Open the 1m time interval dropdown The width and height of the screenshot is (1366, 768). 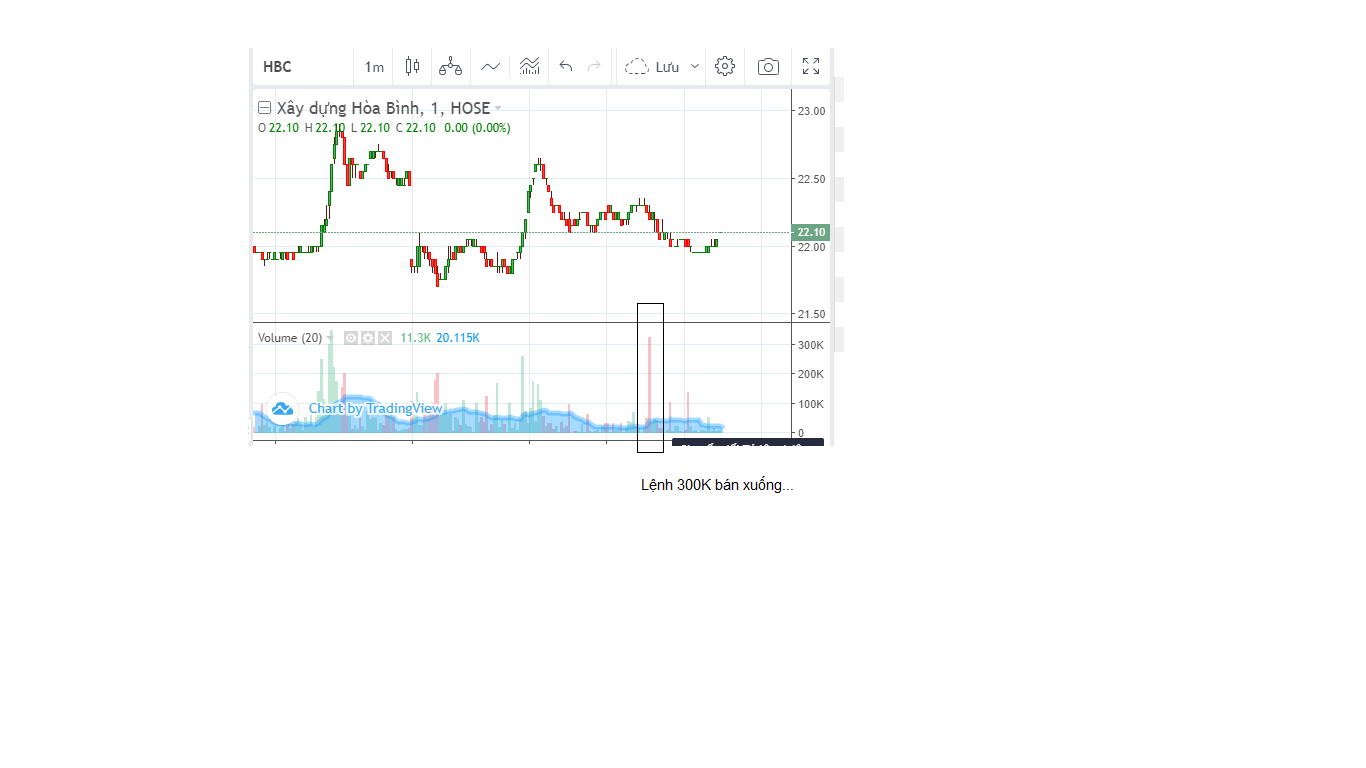[374, 67]
